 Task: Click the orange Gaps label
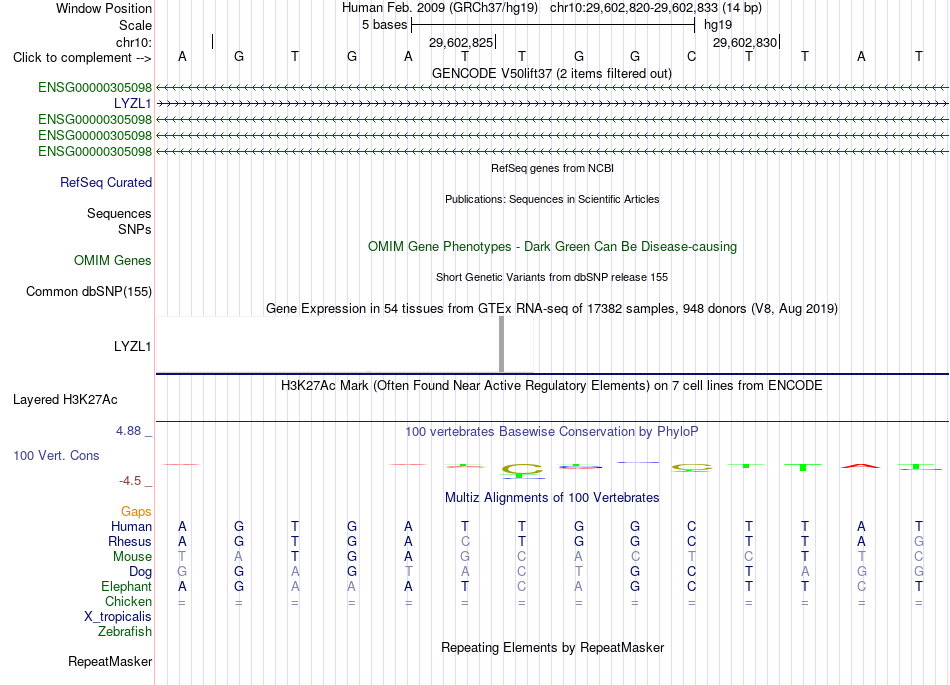(136, 512)
